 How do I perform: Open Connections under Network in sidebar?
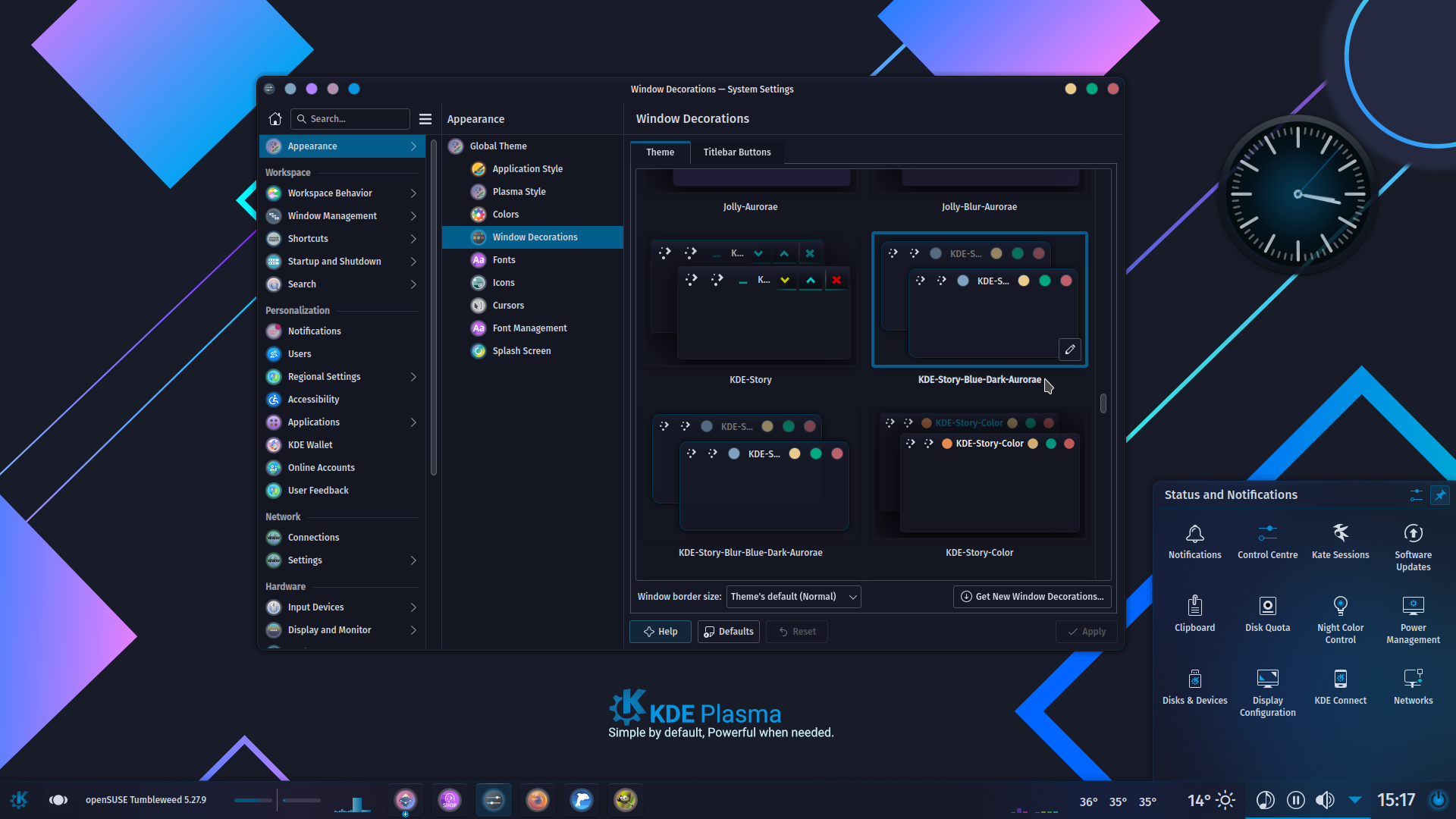342,538
